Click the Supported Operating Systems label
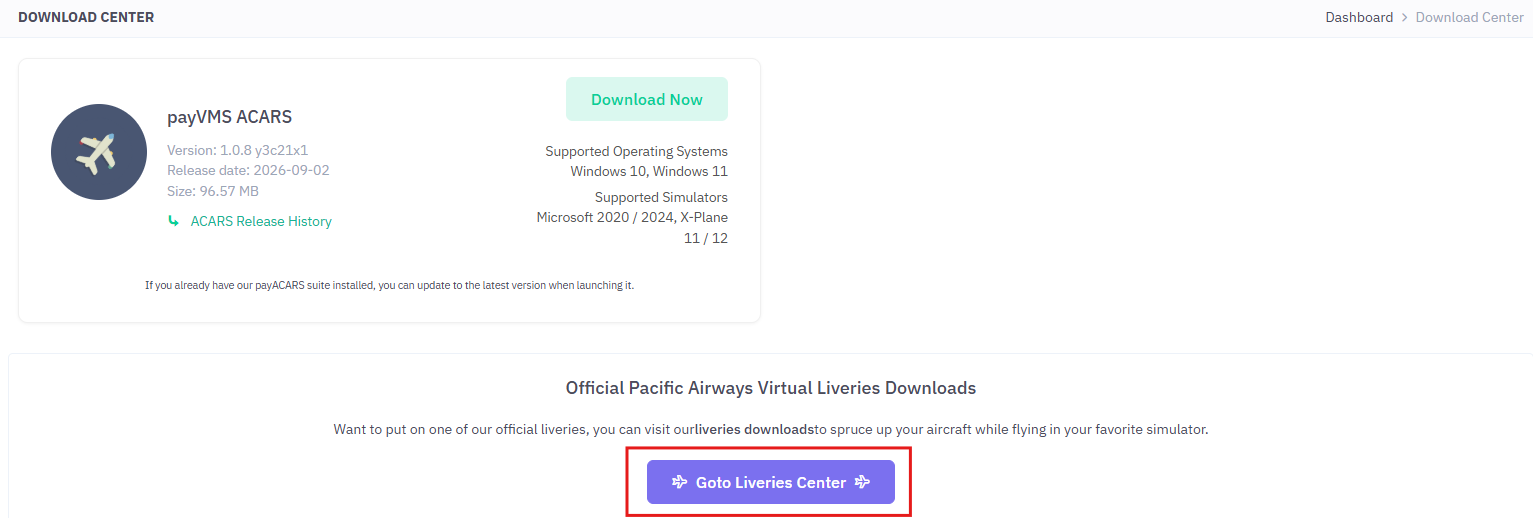Viewport: 1533px width, 518px height. click(636, 151)
